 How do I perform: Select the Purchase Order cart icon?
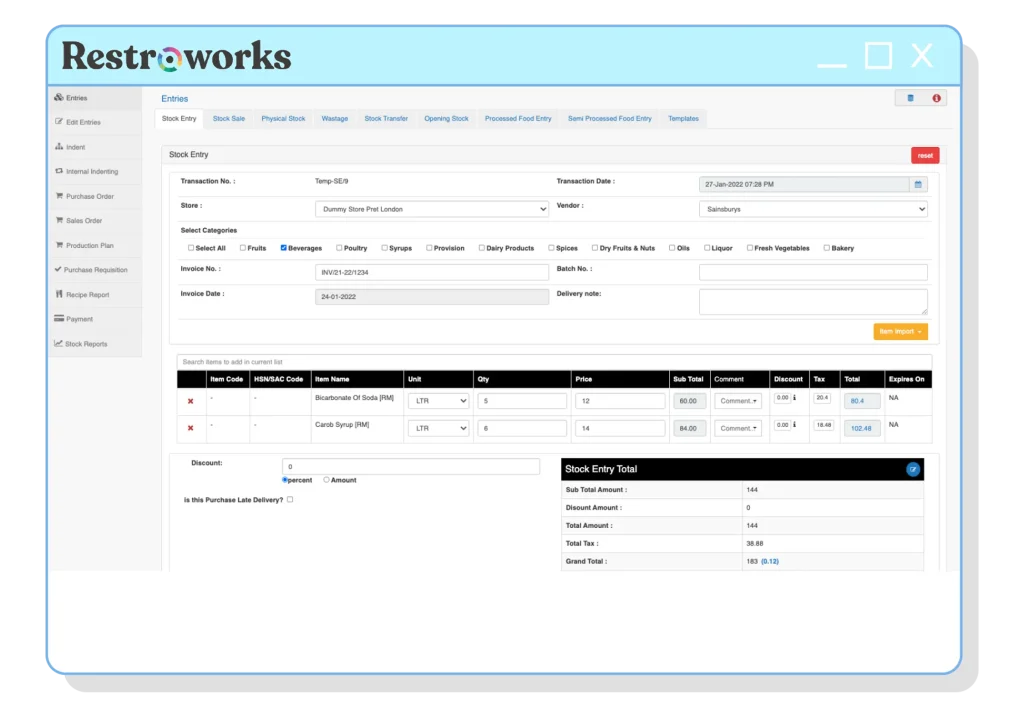tap(62, 196)
